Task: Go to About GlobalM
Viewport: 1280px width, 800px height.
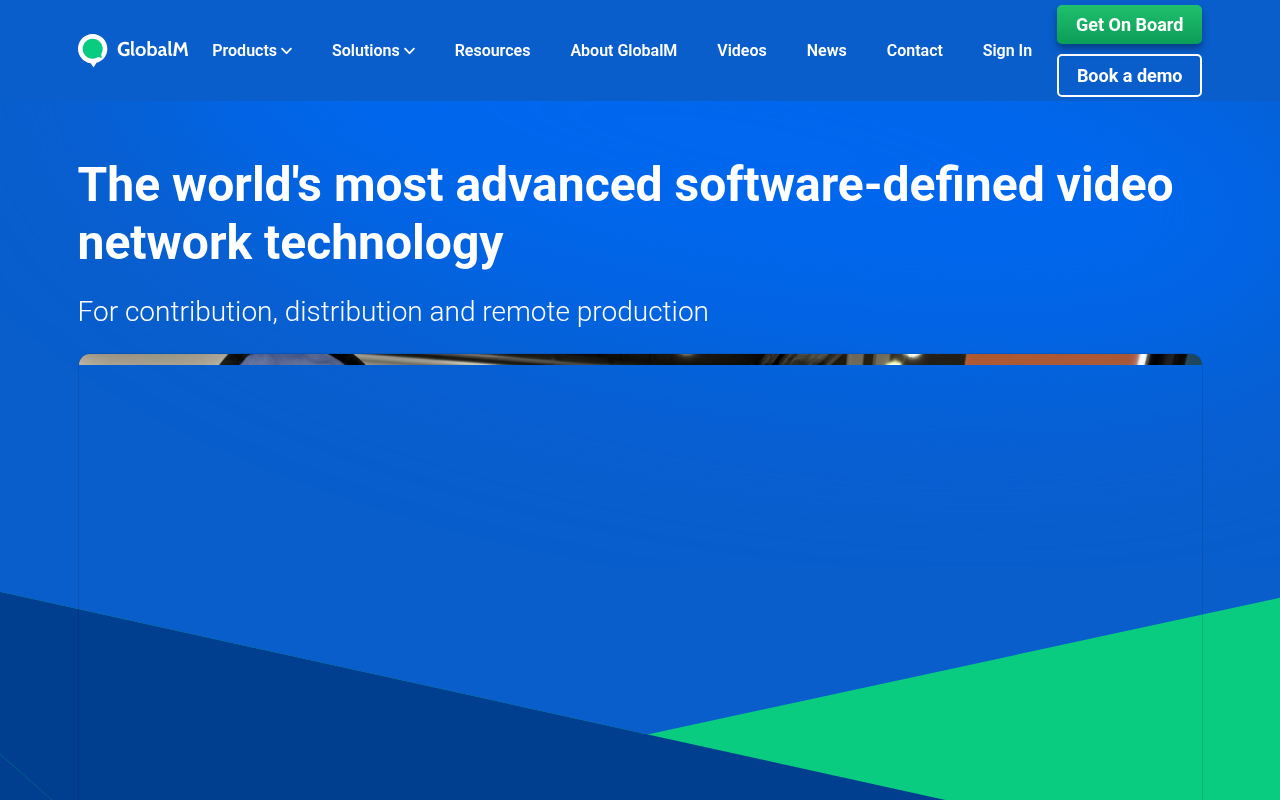Action: tap(624, 50)
